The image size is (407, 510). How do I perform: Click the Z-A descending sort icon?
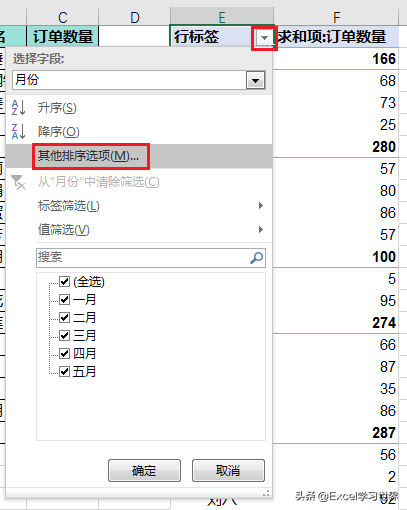tap(18, 132)
